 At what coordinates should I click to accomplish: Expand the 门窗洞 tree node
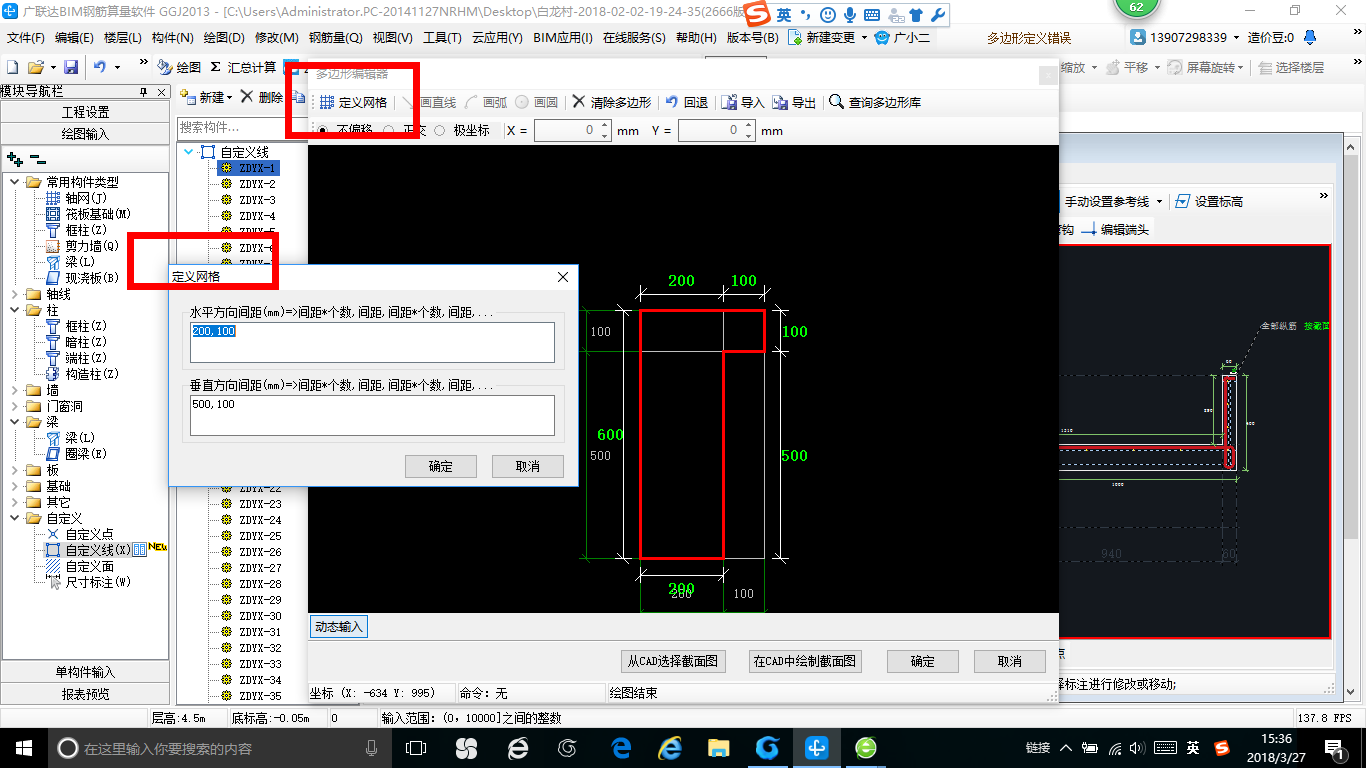[x=15, y=406]
